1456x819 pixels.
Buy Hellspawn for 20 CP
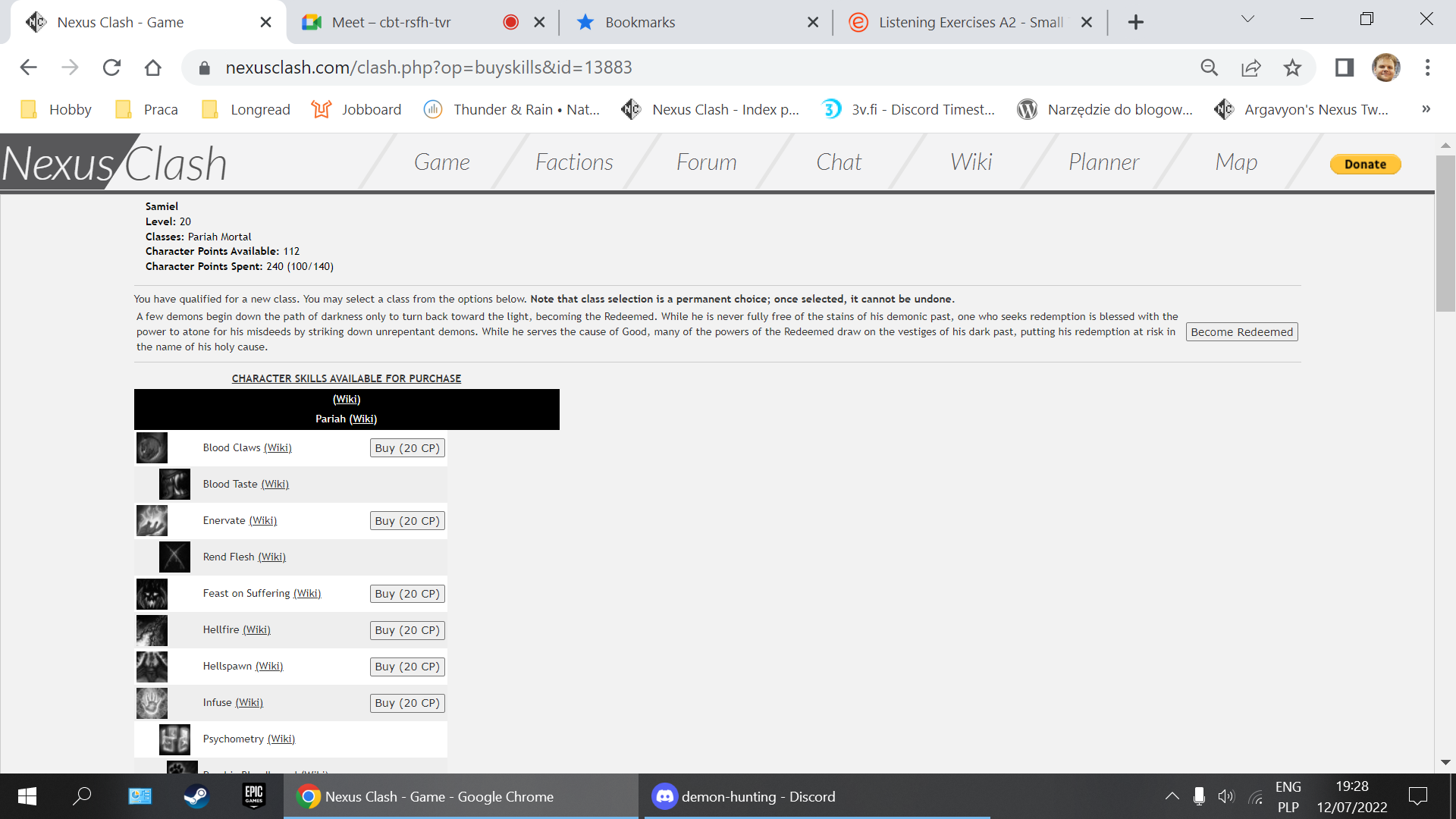pos(407,667)
